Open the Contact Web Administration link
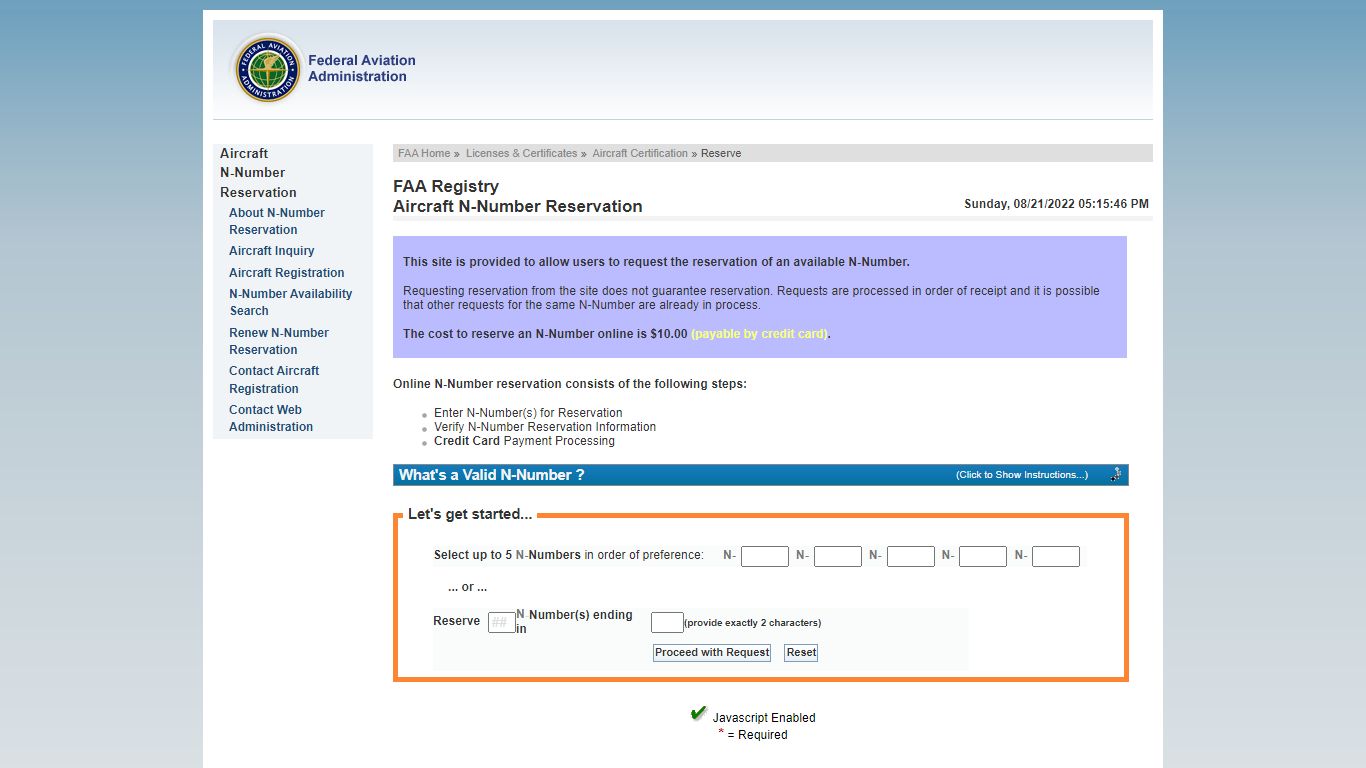Viewport: 1366px width, 768px height. pos(271,418)
